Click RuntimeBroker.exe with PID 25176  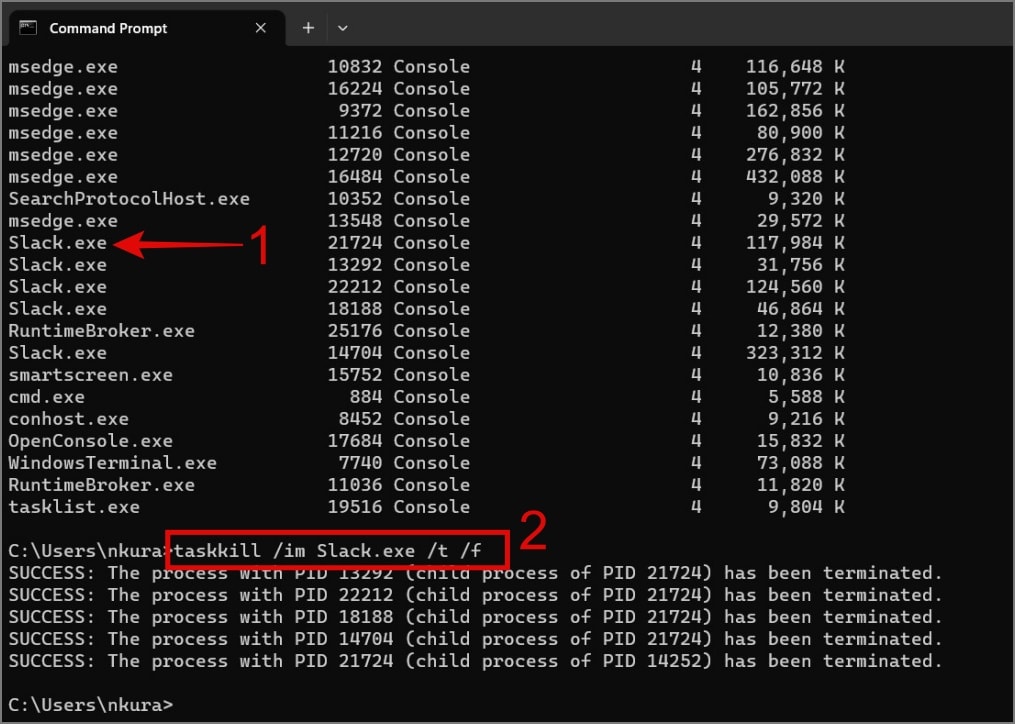[x=102, y=331]
